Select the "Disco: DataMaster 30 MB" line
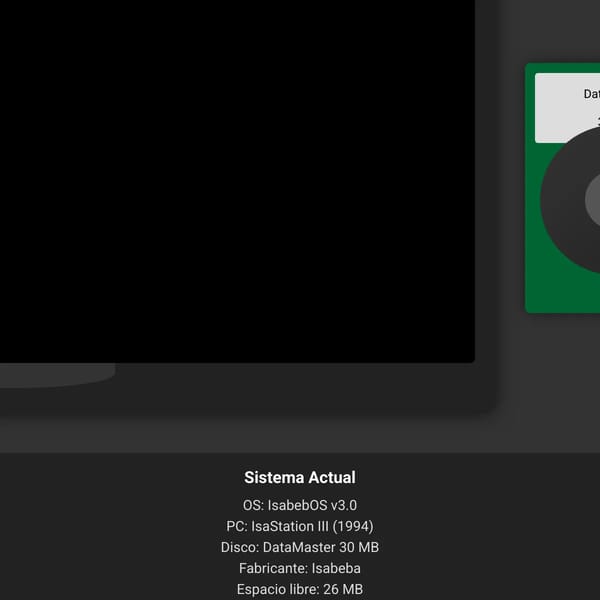The width and height of the screenshot is (600, 600). click(300, 547)
